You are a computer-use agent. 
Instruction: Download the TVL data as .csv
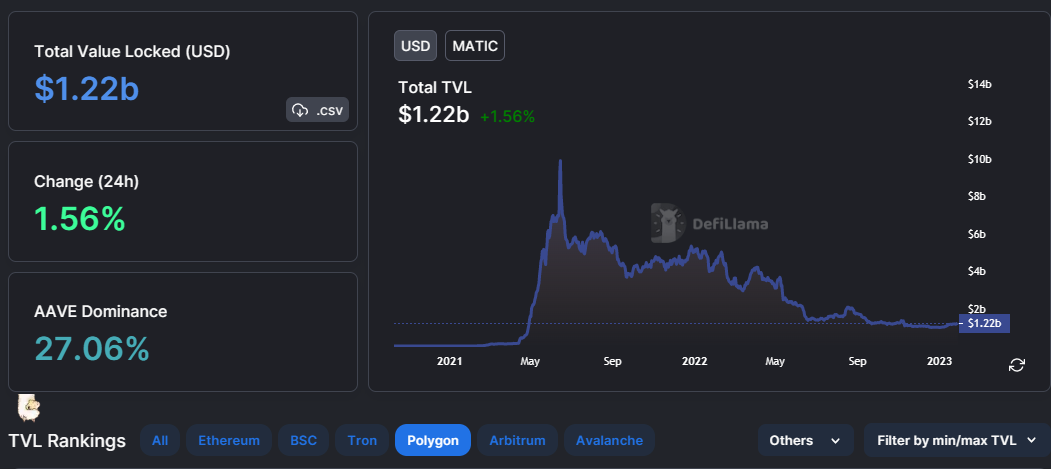[318, 110]
